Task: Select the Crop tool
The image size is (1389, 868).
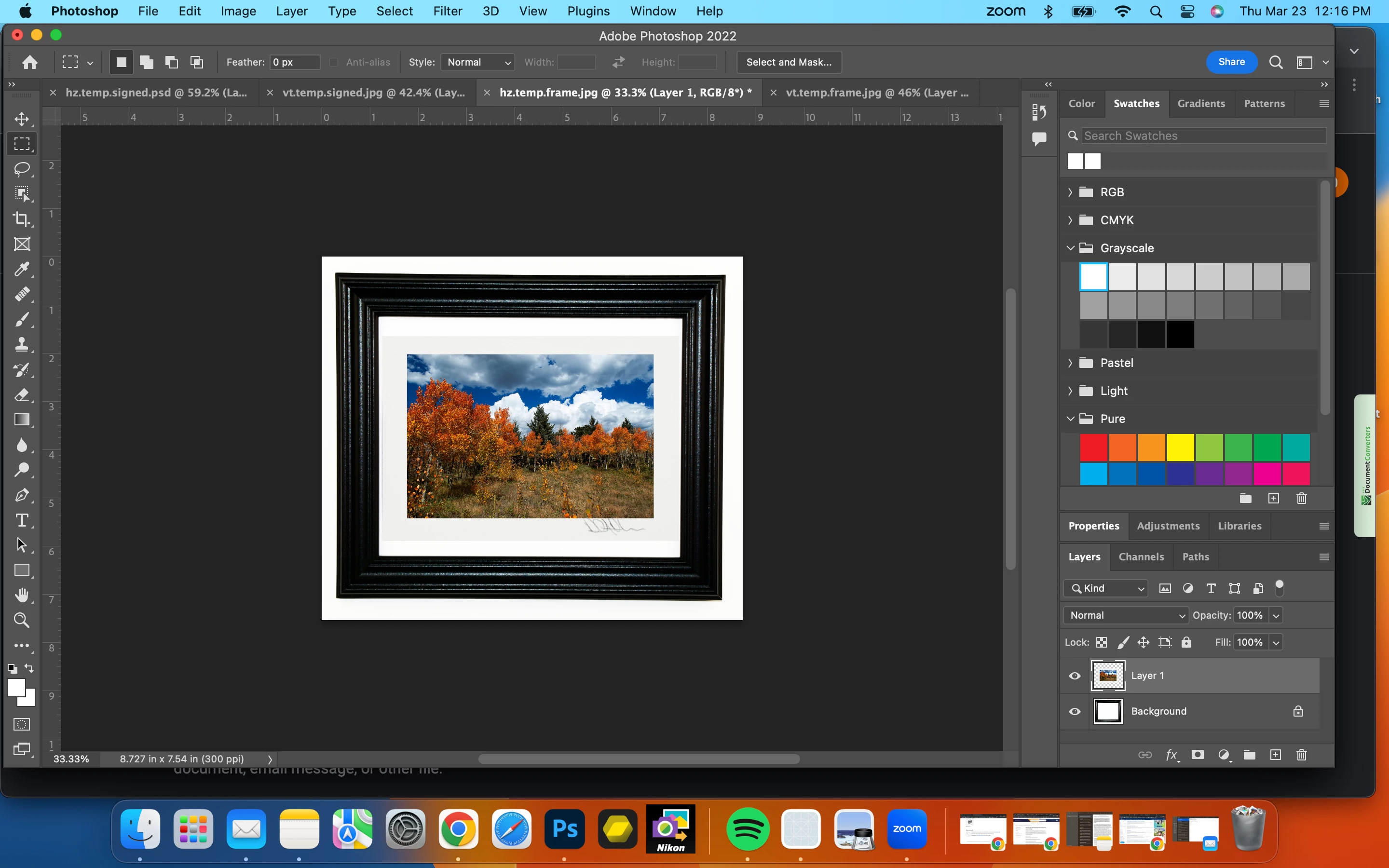Action: point(22,219)
